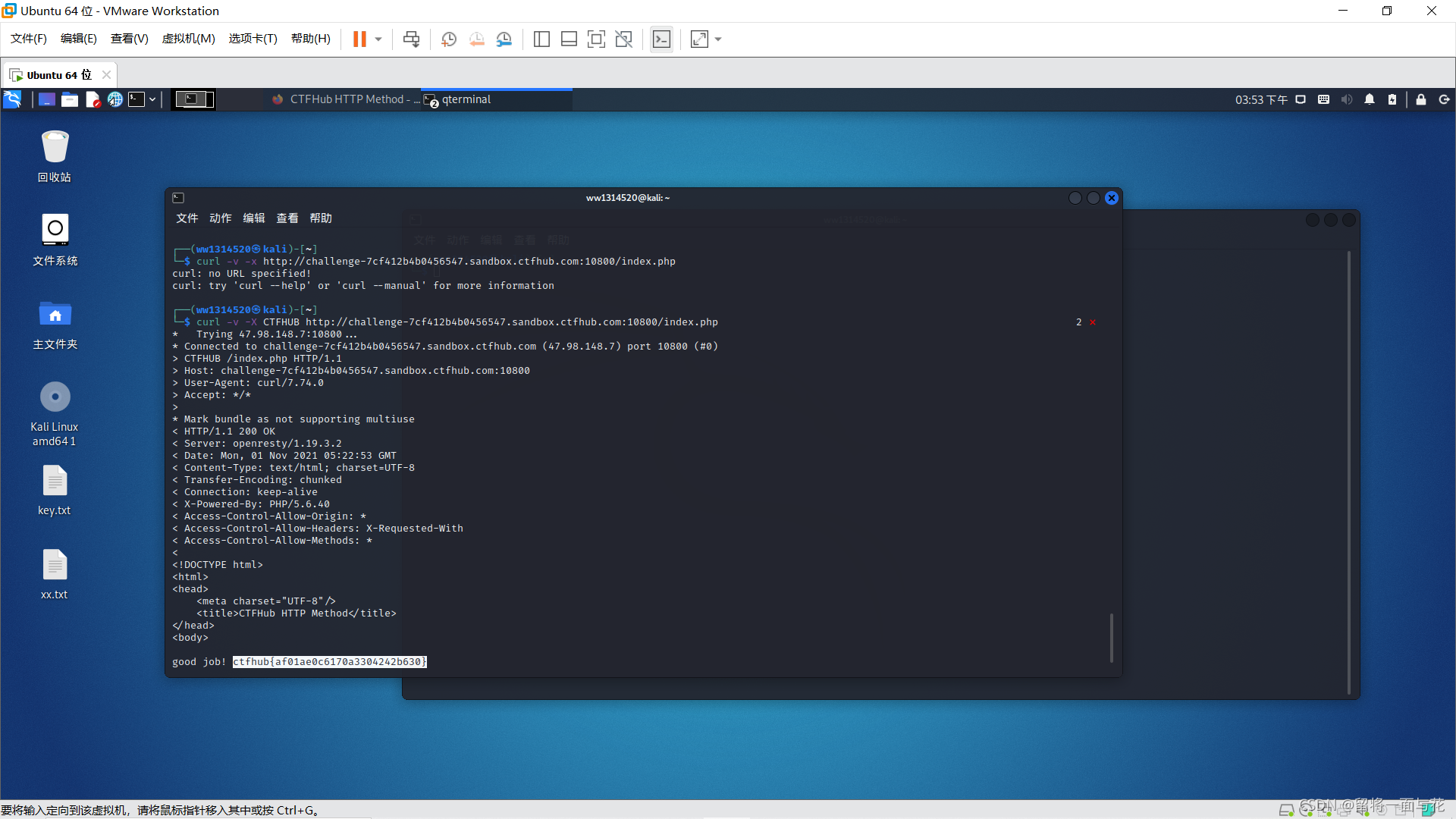
Task: Pause the virtual machine
Action: (x=359, y=39)
